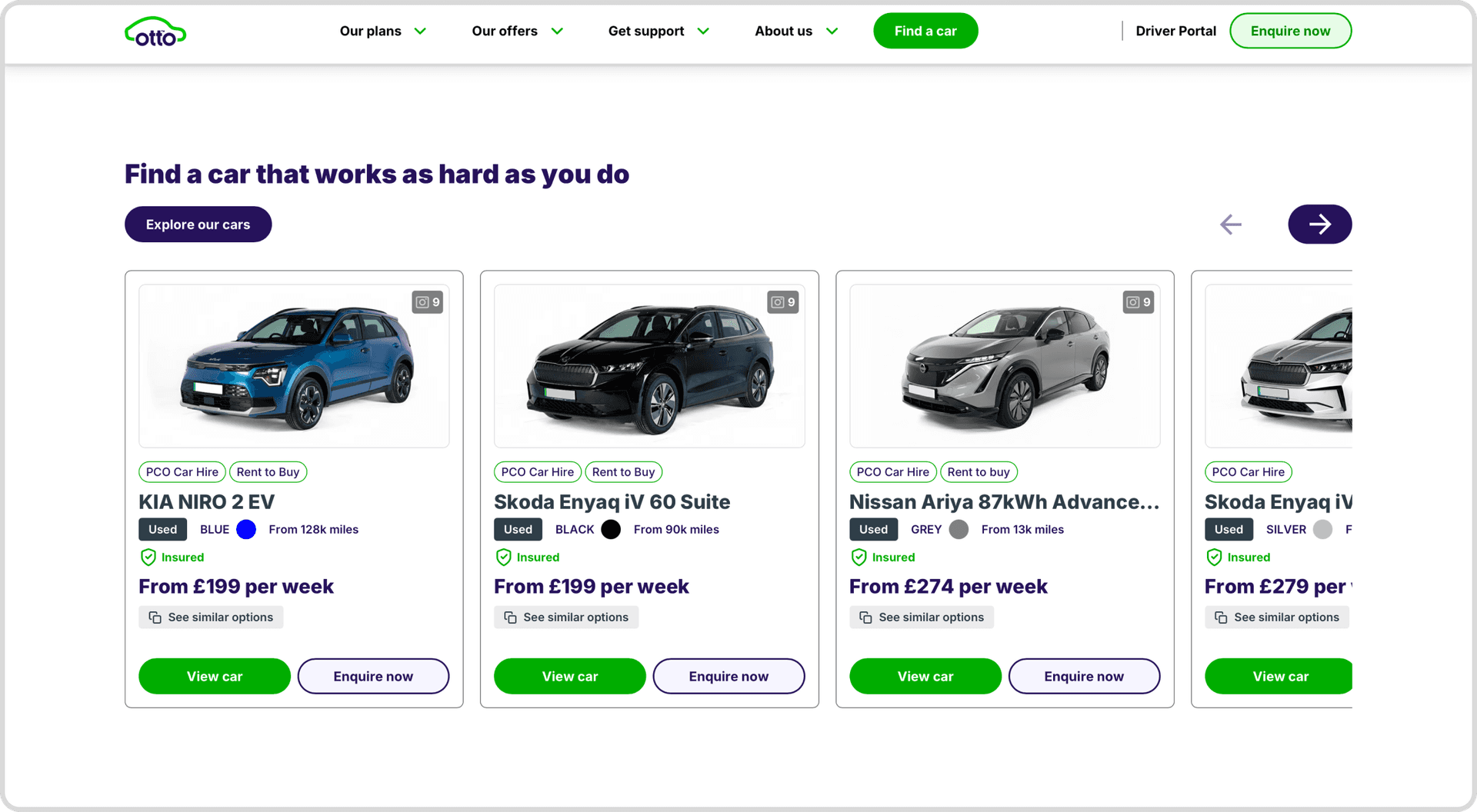
Task: Open the About us menu
Action: [x=795, y=32]
